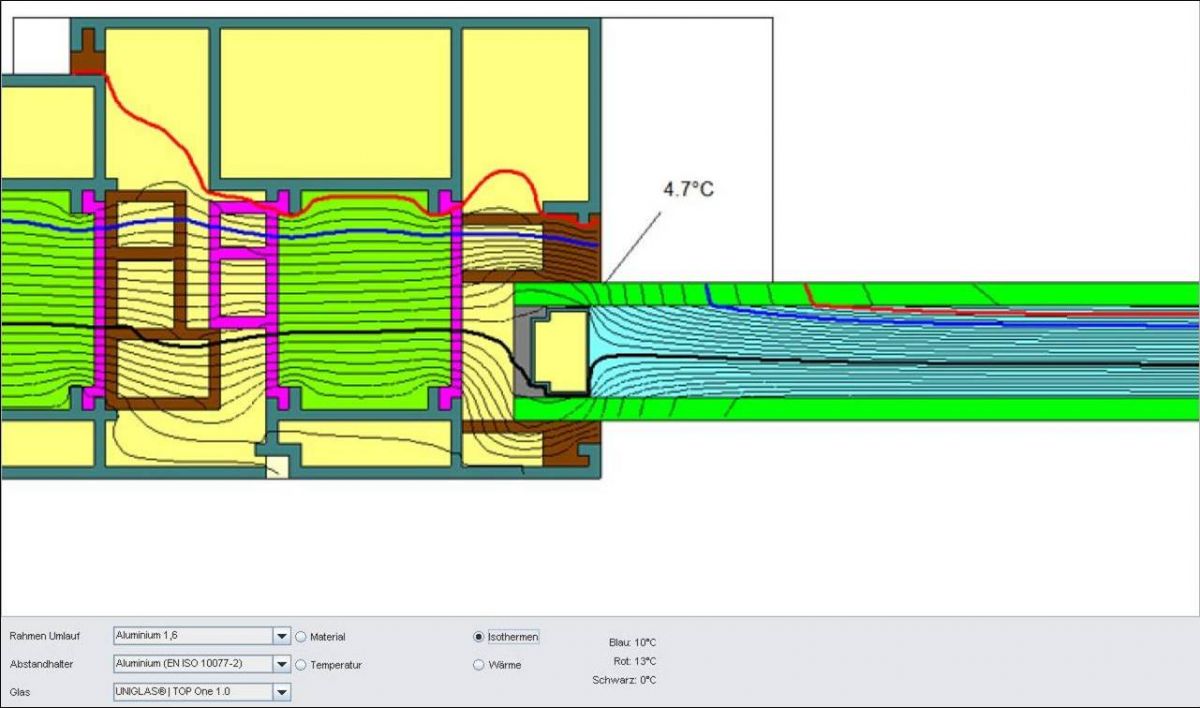Open the Rahmen Umlauf dropdown
1200x708 pixels.
tap(281, 636)
